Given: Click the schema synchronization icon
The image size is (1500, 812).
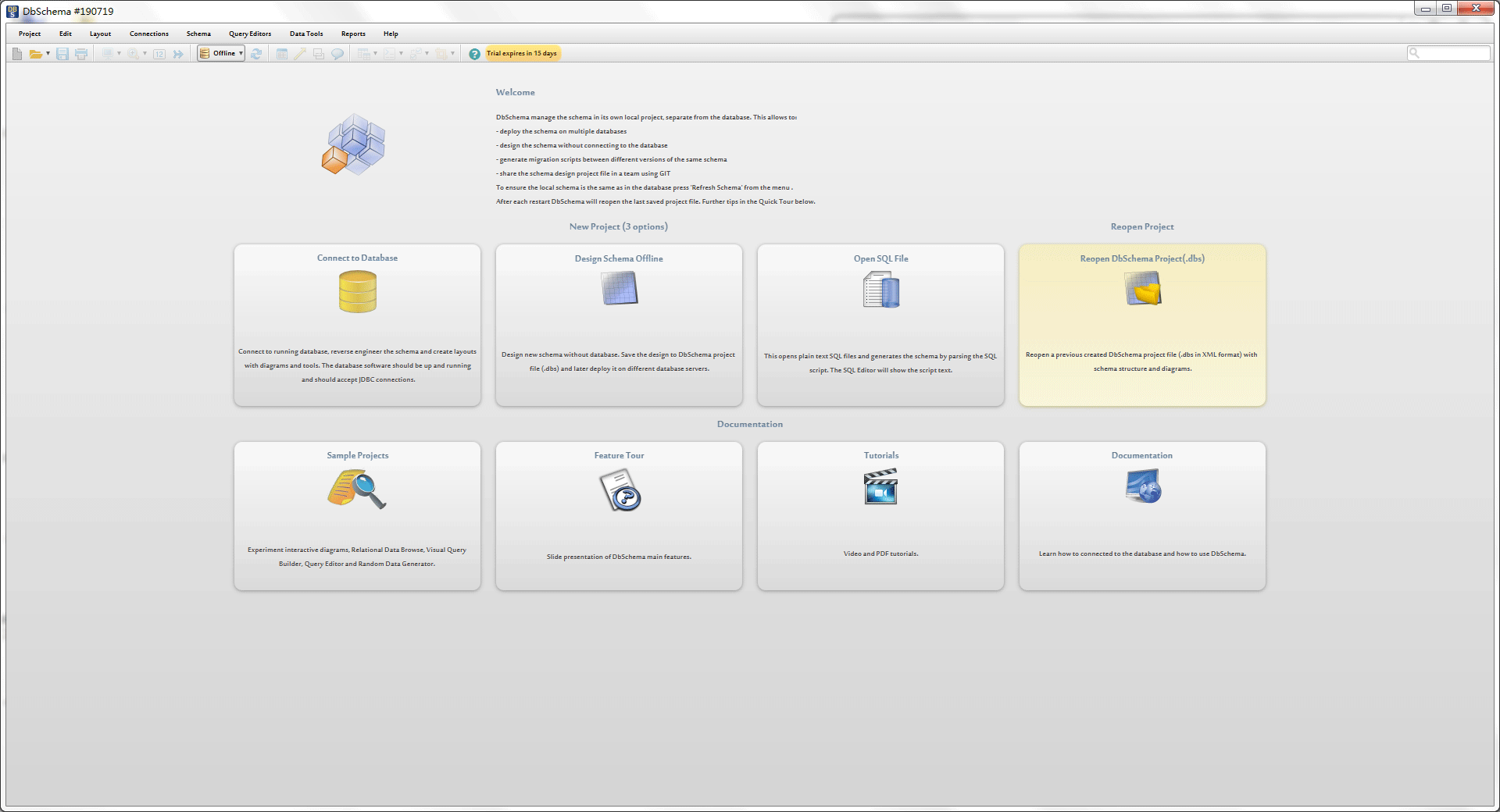Looking at the screenshot, I should [441, 54].
